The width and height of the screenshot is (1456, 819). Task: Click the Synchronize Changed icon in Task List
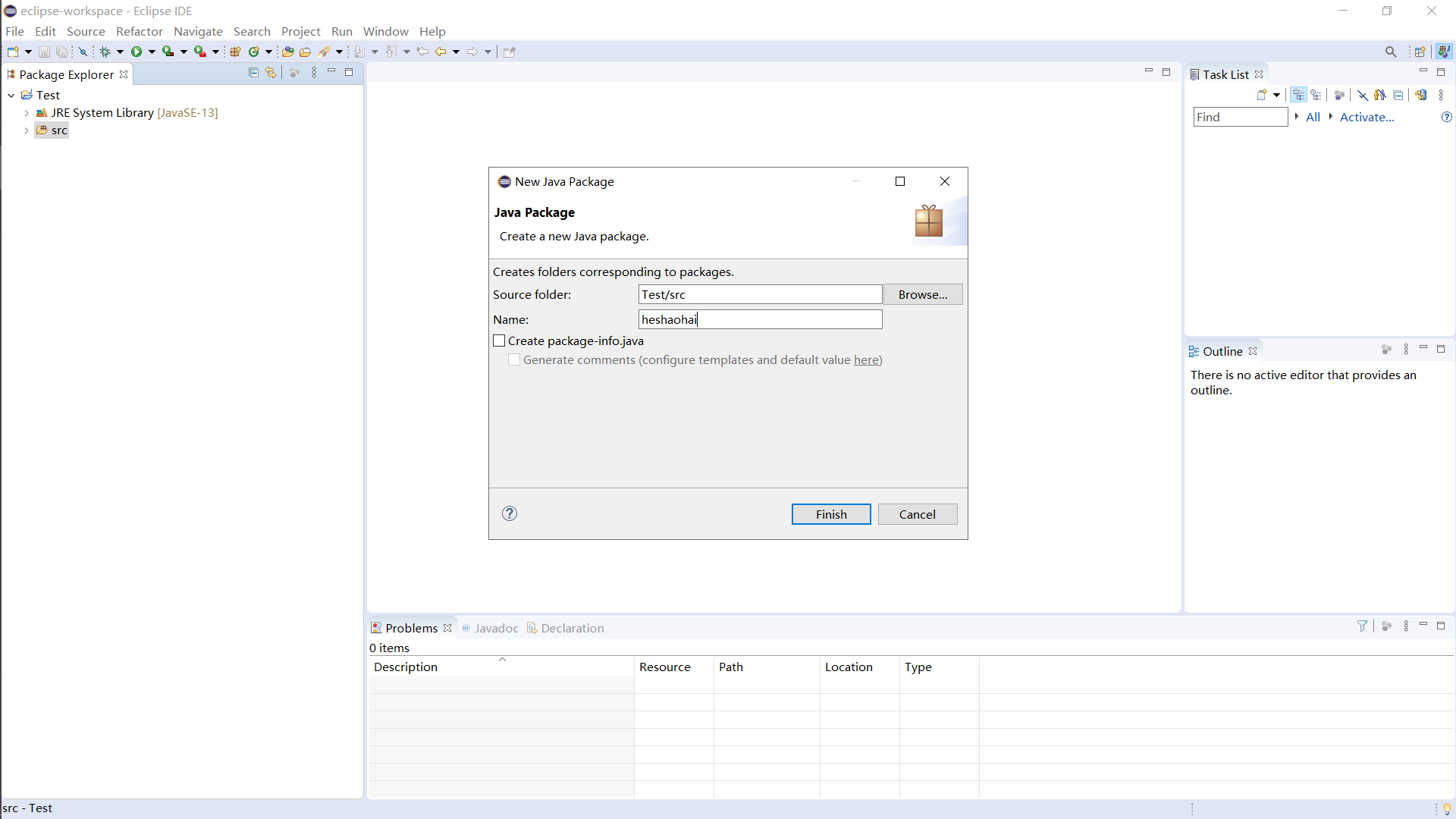tap(1421, 95)
